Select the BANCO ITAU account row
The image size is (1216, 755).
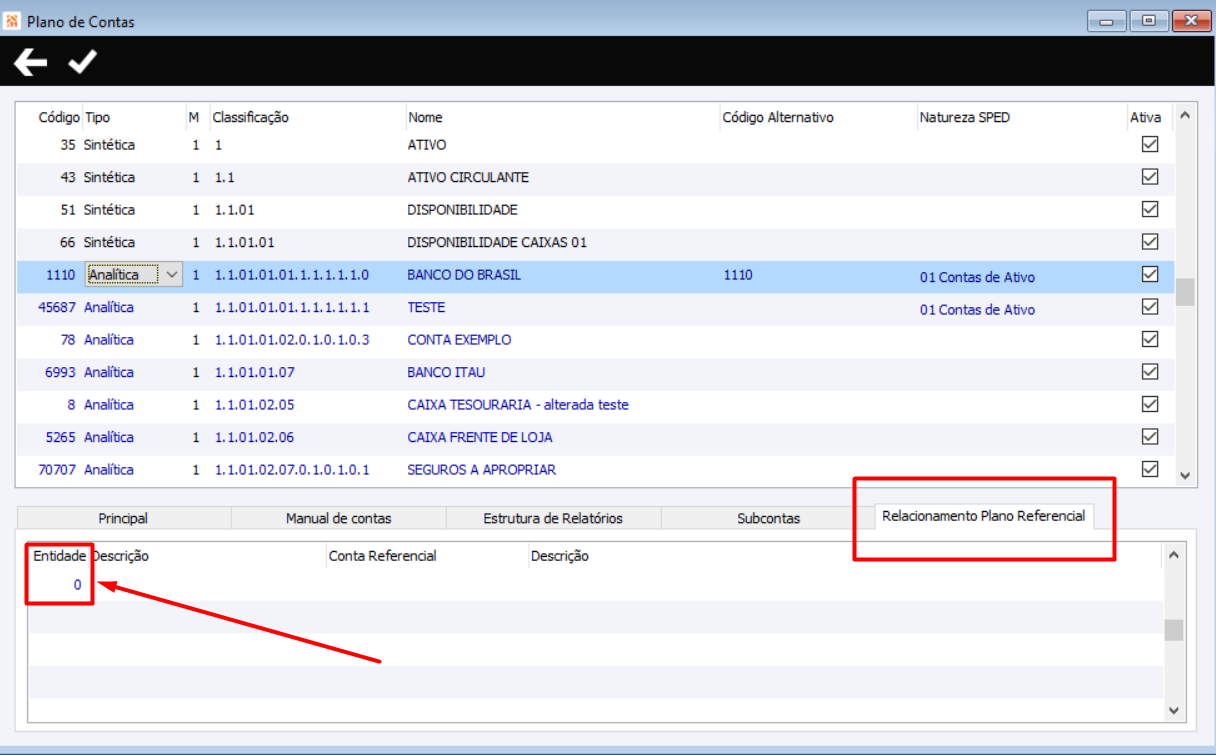[595, 372]
